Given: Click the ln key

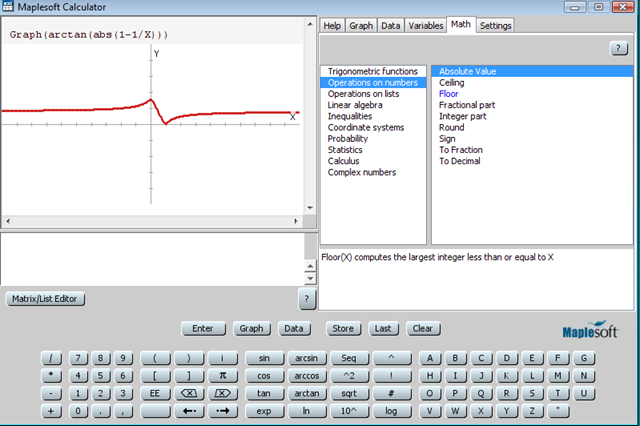Looking at the screenshot, I should click(307, 411).
